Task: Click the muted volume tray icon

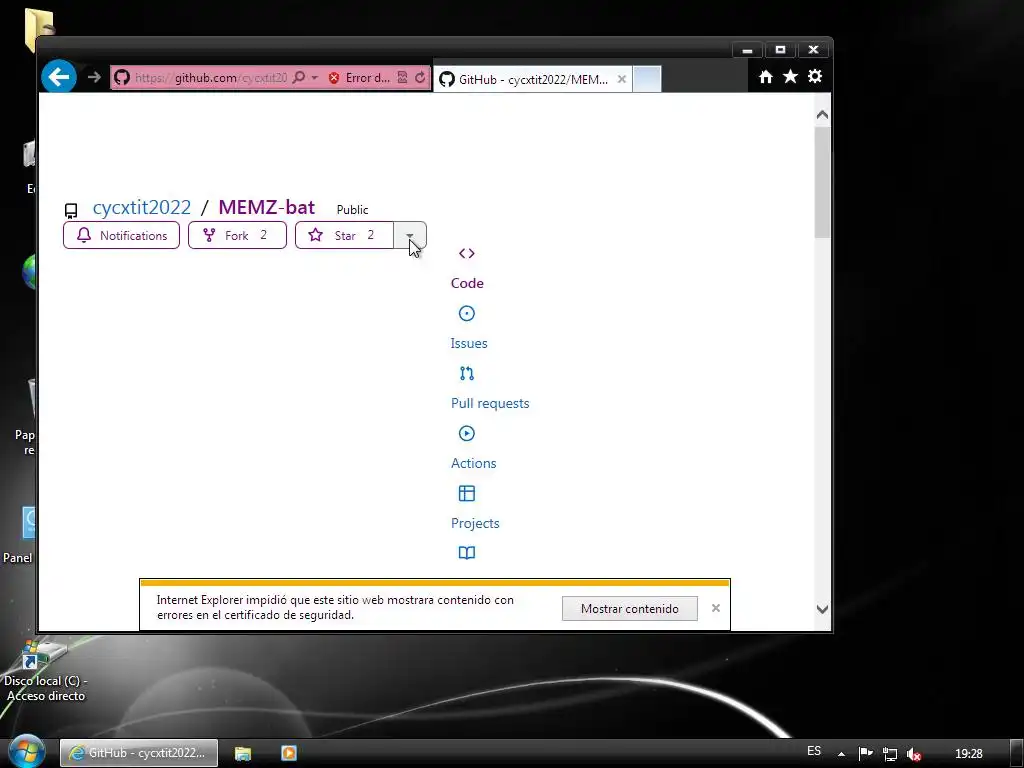Action: pos(914,754)
